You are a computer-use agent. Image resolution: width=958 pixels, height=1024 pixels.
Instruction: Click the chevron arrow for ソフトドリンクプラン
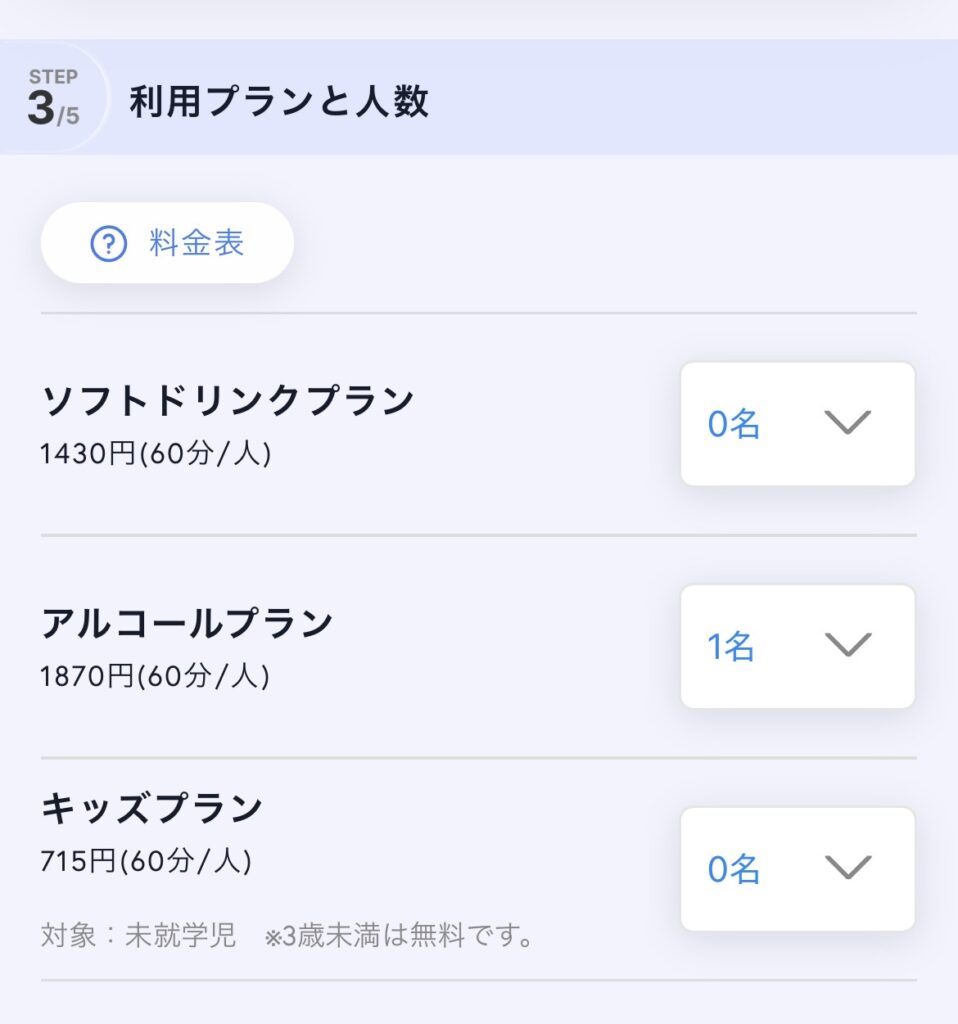[x=847, y=424]
